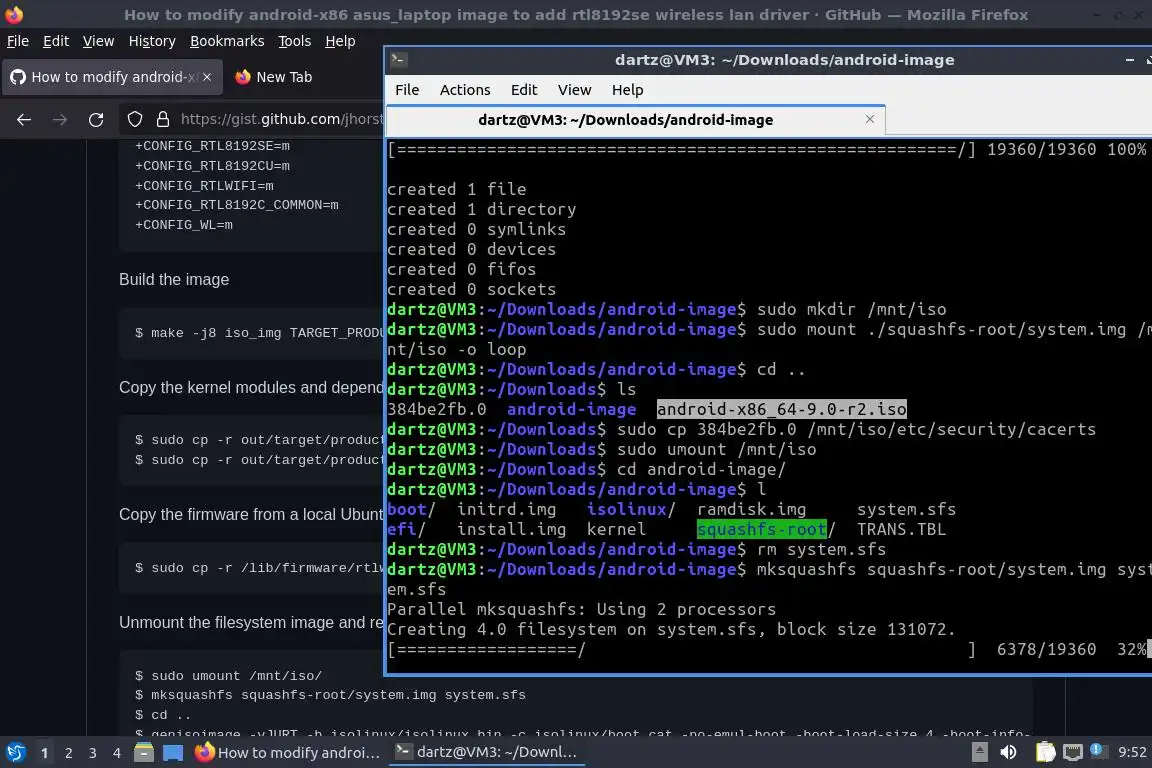Click the removable media eject tray icon

pyautogui.click(x=979, y=752)
